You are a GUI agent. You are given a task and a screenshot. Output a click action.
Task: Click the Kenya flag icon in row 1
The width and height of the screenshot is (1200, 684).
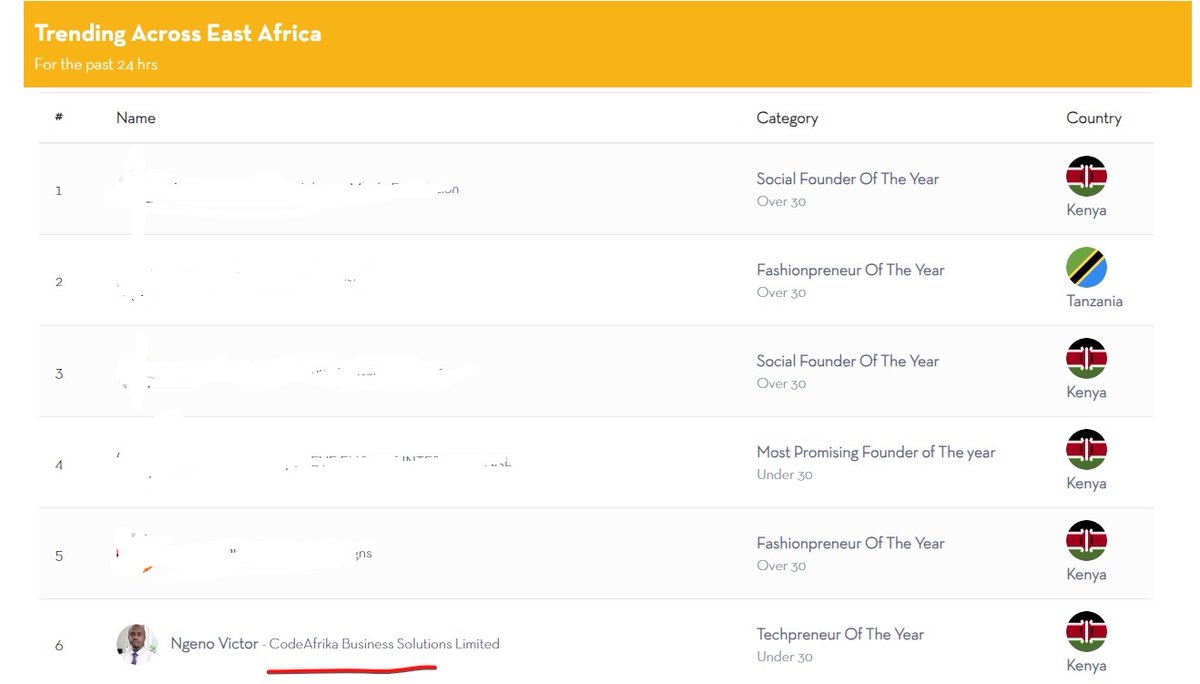click(1086, 176)
